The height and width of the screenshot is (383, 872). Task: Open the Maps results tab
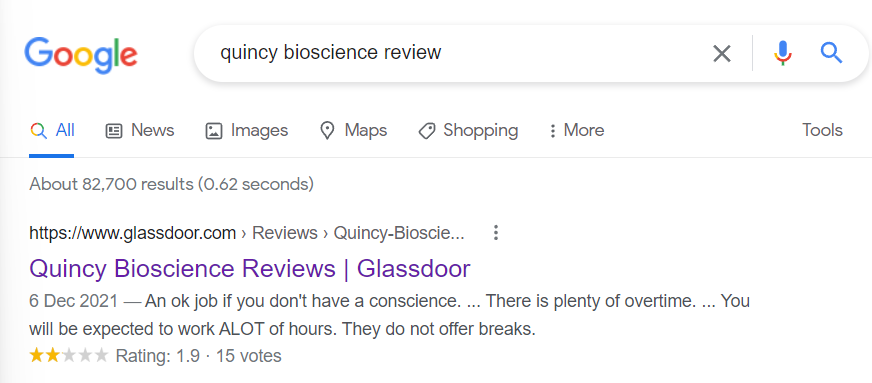(x=353, y=131)
